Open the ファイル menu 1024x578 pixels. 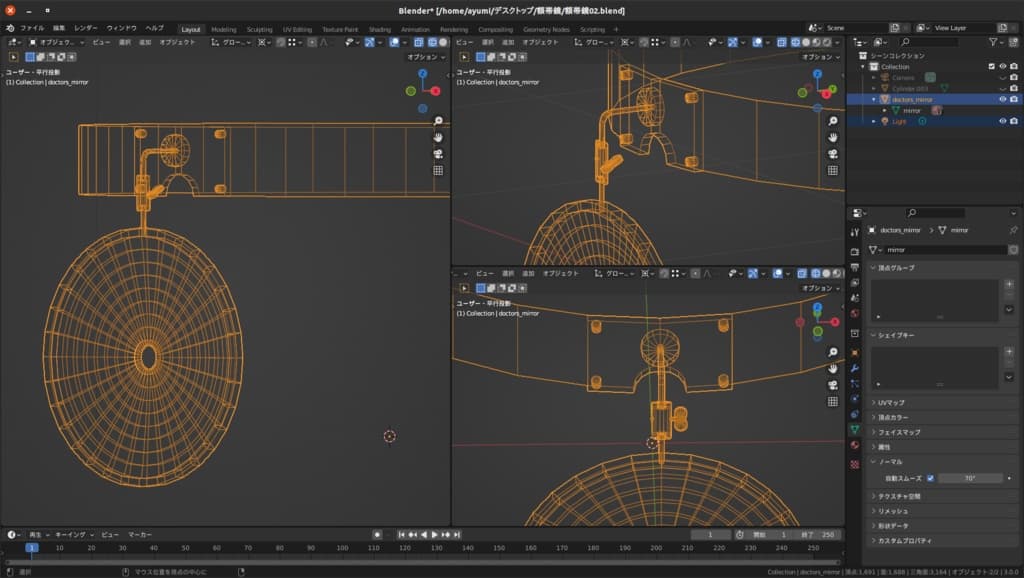pos(32,29)
